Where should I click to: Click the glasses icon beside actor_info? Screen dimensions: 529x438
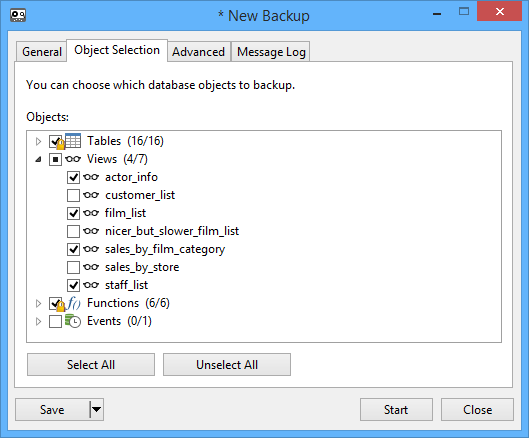click(x=91, y=177)
